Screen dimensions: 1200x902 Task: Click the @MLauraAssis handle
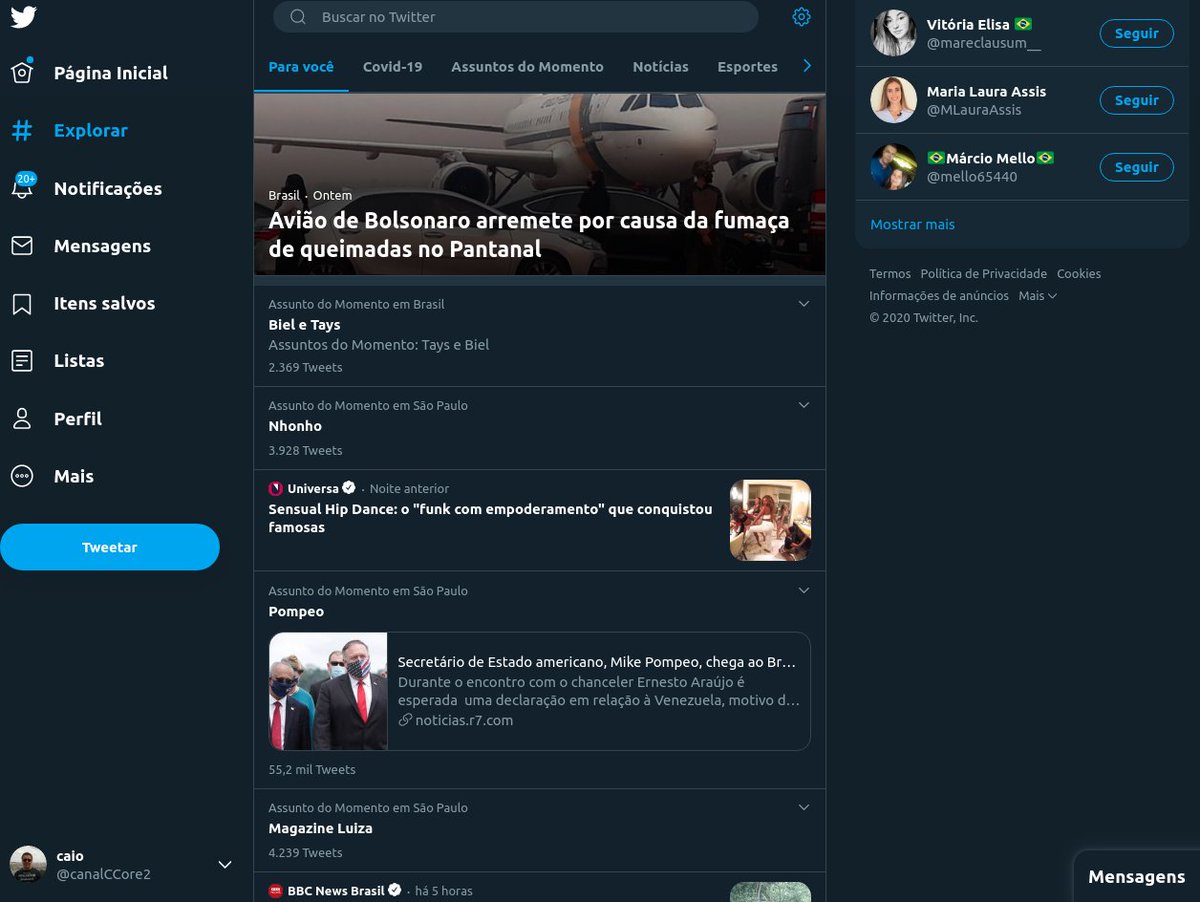(x=974, y=110)
